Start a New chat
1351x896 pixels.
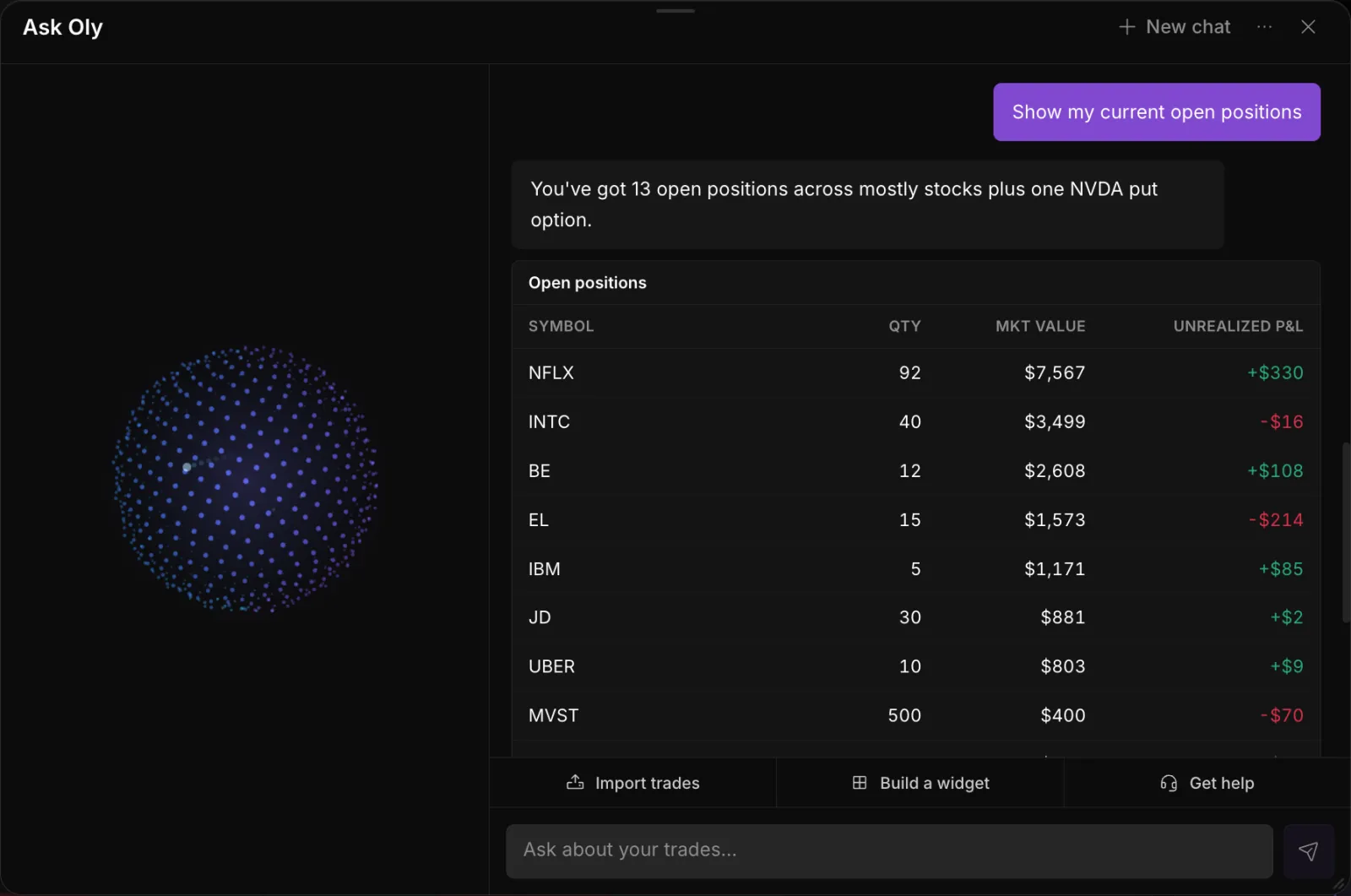tap(1175, 27)
